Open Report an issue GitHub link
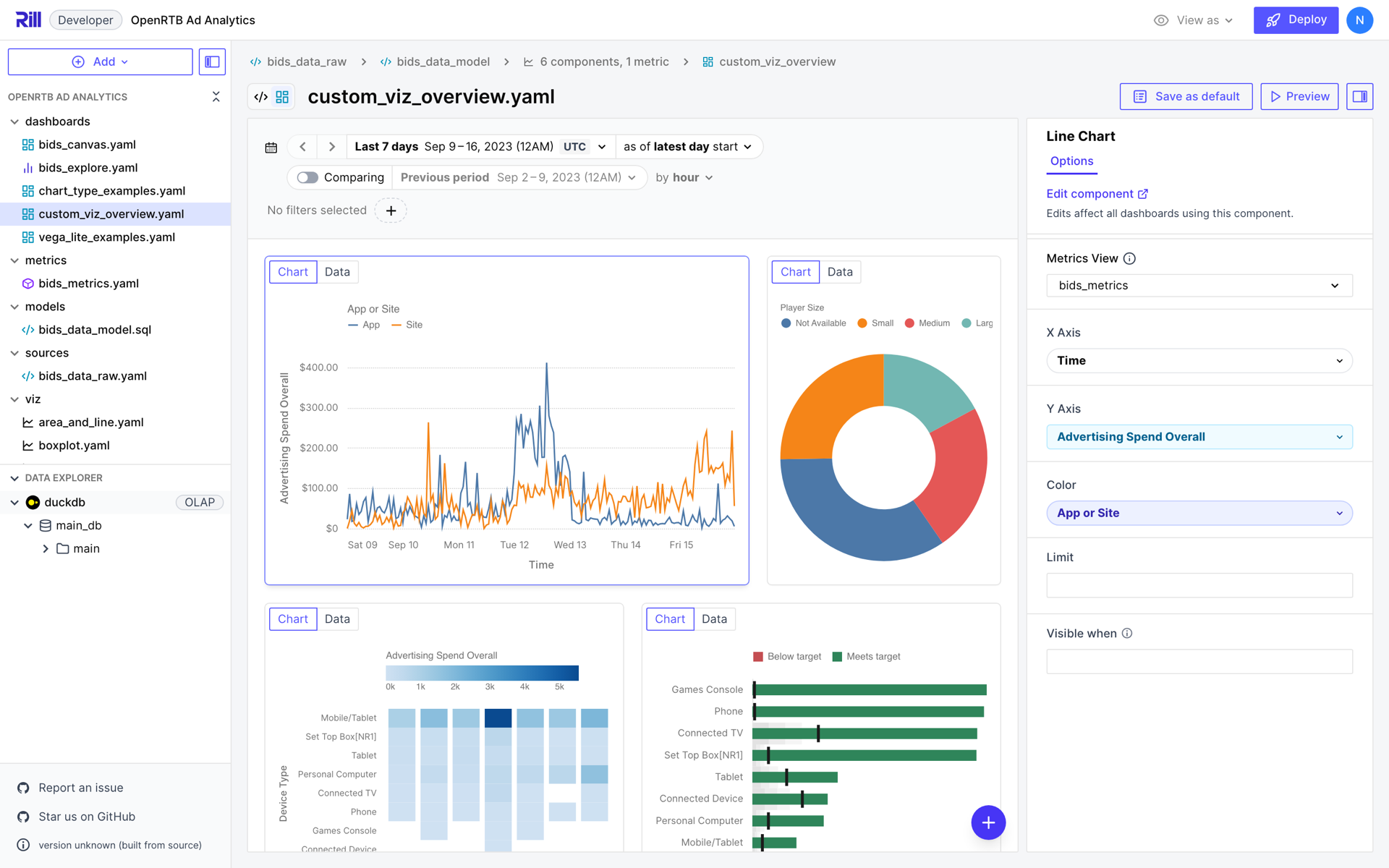The height and width of the screenshot is (868, 1389). 80,788
